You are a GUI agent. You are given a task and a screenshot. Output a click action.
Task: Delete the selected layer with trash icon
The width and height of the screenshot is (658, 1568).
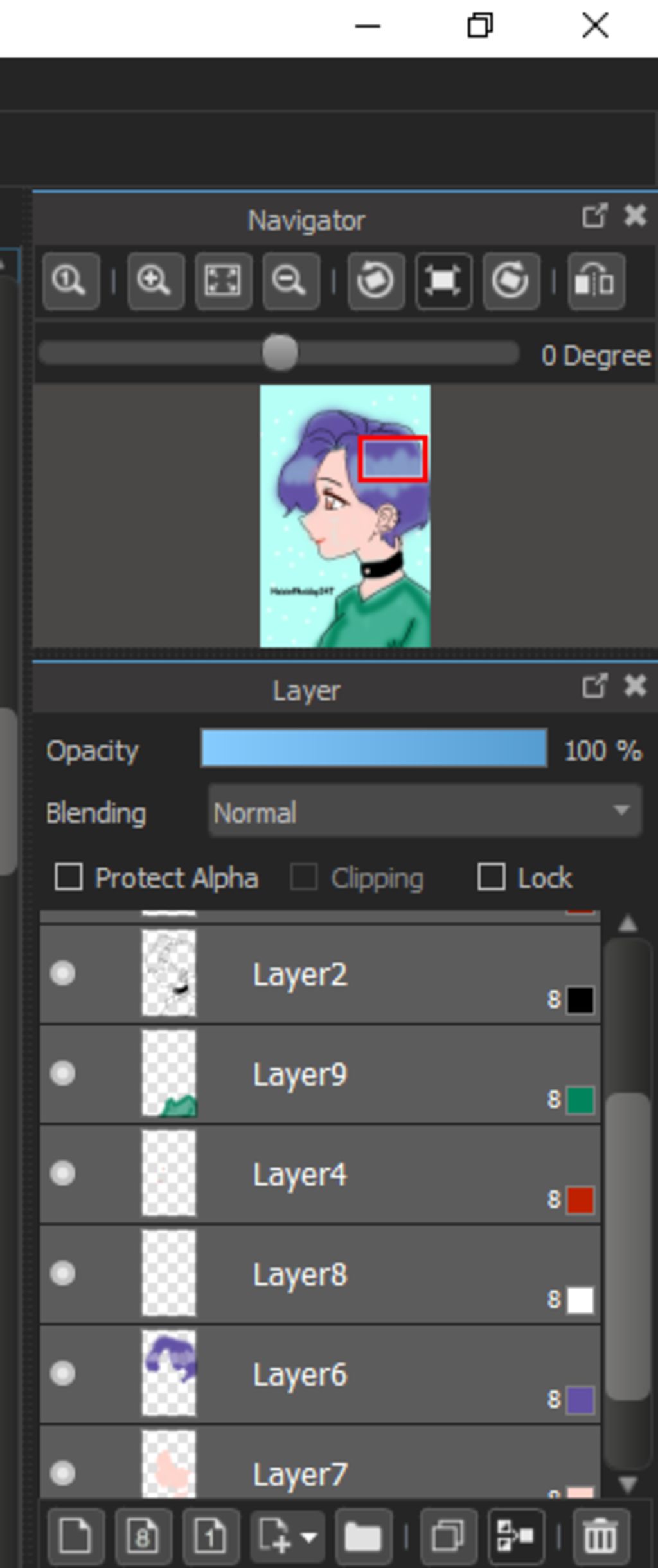tap(601, 1537)
